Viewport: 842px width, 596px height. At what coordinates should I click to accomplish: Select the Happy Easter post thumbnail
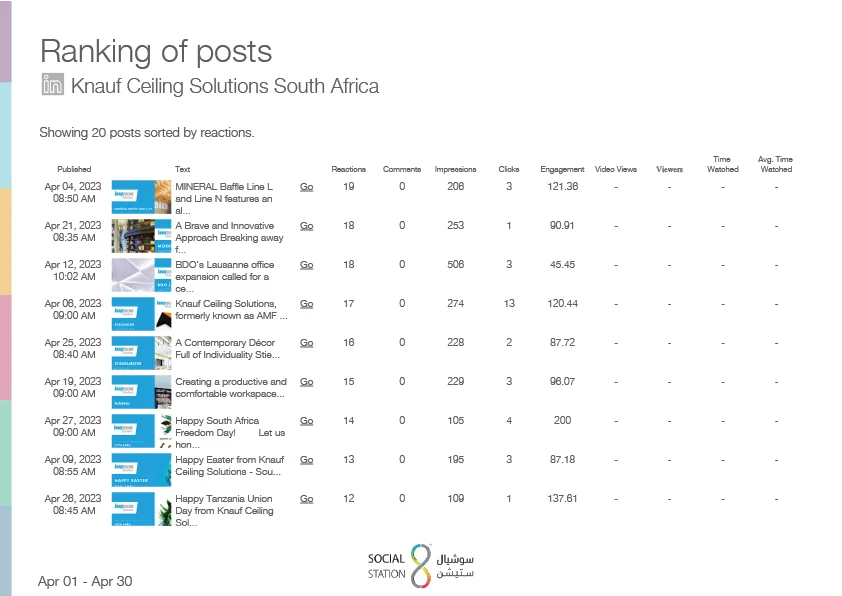(141, 469)
